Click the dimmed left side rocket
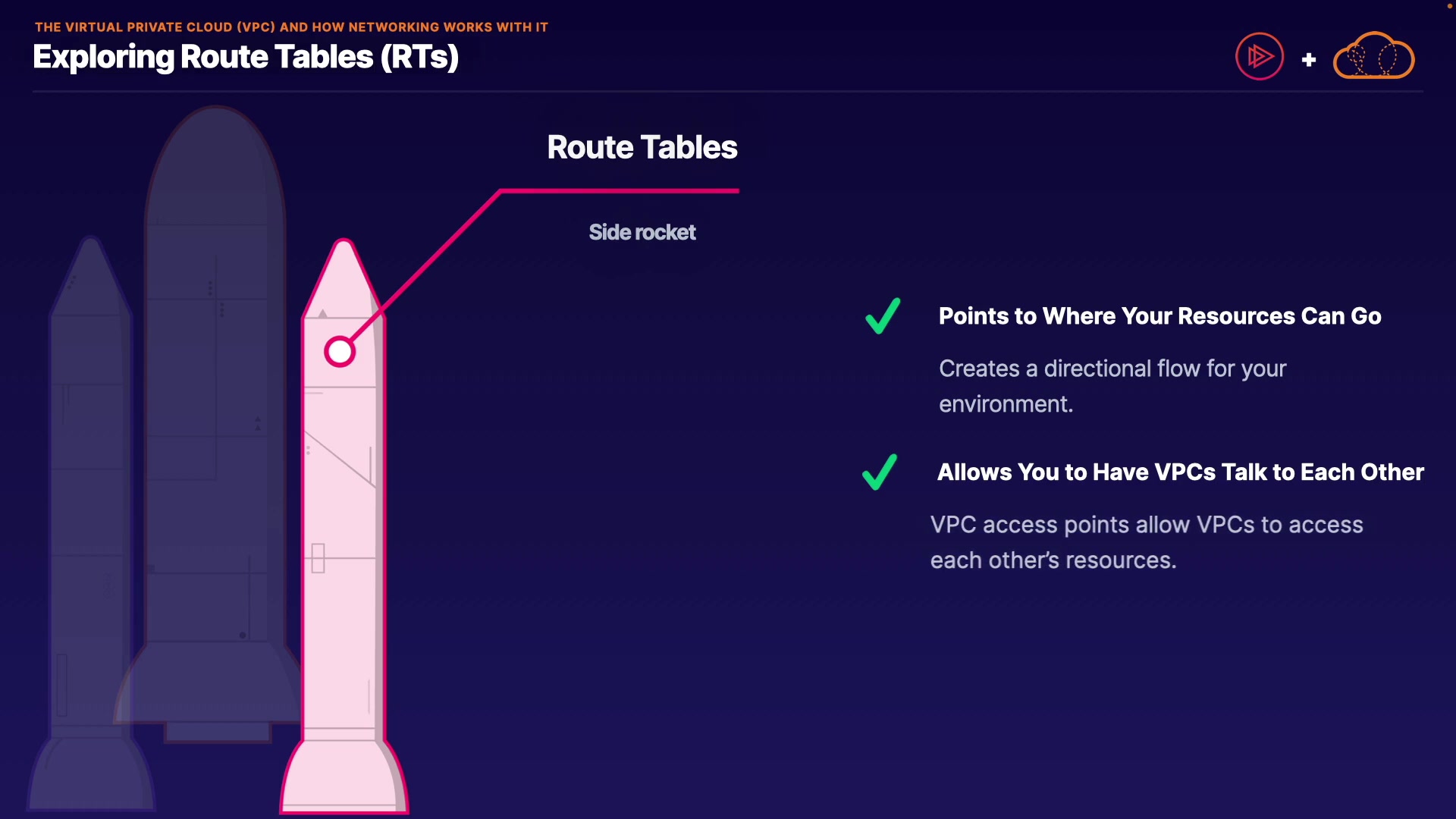The width and height of the screenshot is (1456, 819). click(x=89, y=493)
